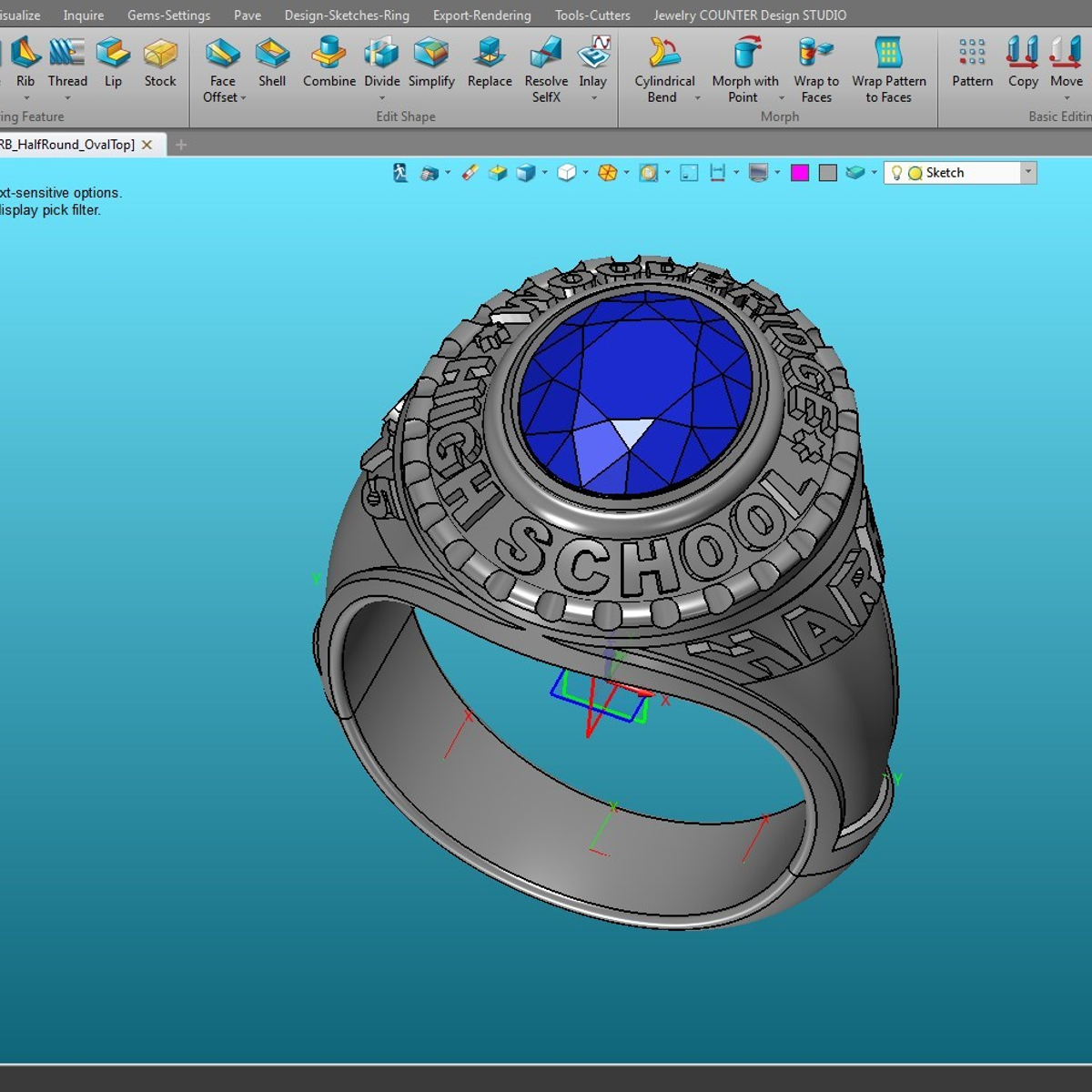Open dropdown next to shaded cube icon
The image size is (1092, 1092).
[545, 173]
